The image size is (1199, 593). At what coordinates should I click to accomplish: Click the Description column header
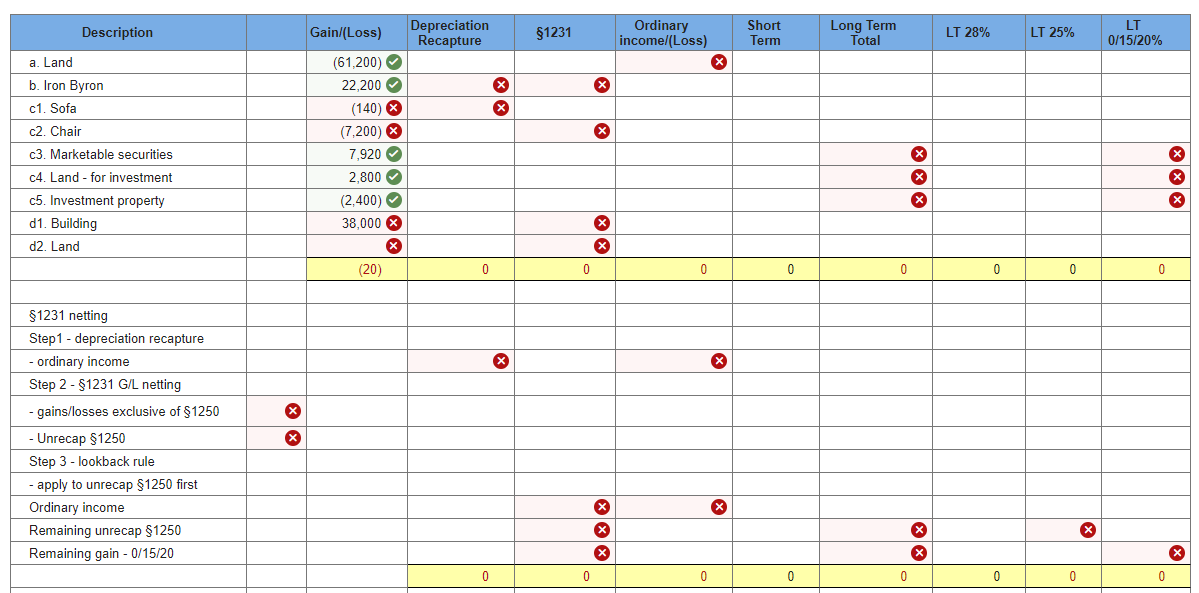pyautogui.click(x=128, y=33)
